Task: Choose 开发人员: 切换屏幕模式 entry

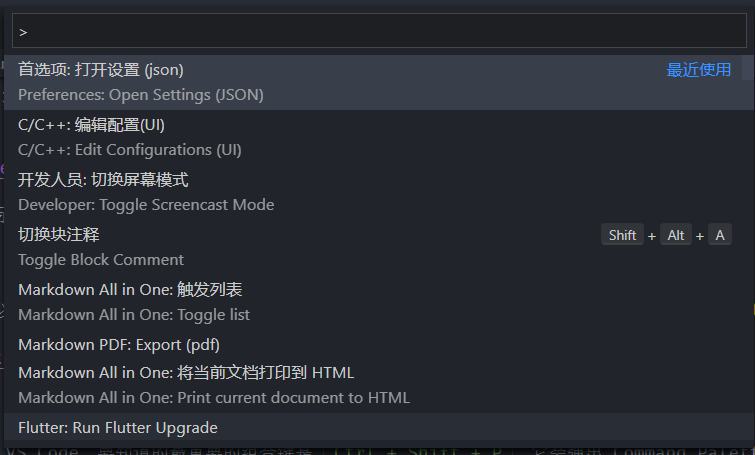Action: [x=103, y=180]
